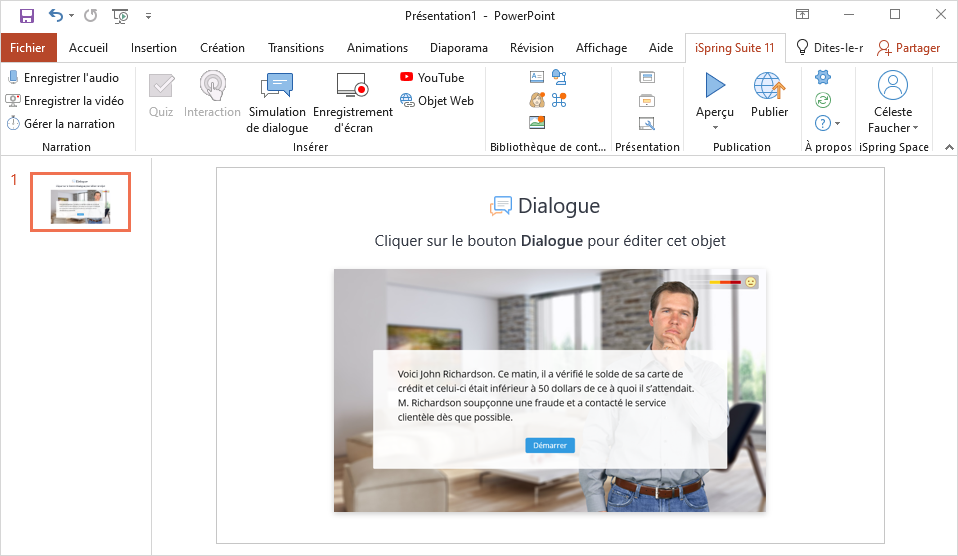This screenshot has width=958, height=556.
Task: Switch to the Transitions tab
Action: point(296,47)
